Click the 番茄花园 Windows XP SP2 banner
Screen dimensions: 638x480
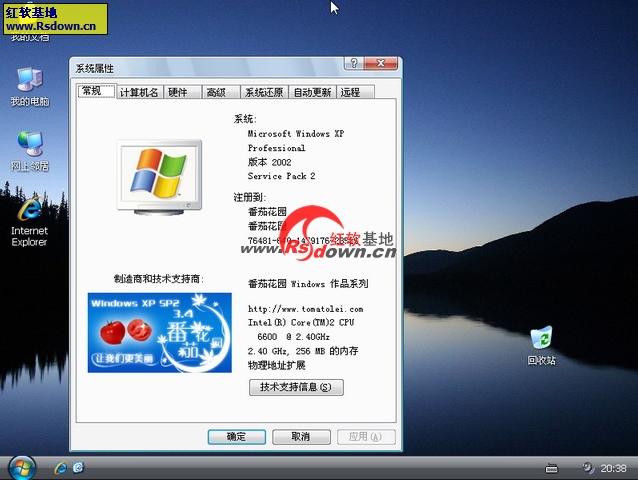pos(160,333)
